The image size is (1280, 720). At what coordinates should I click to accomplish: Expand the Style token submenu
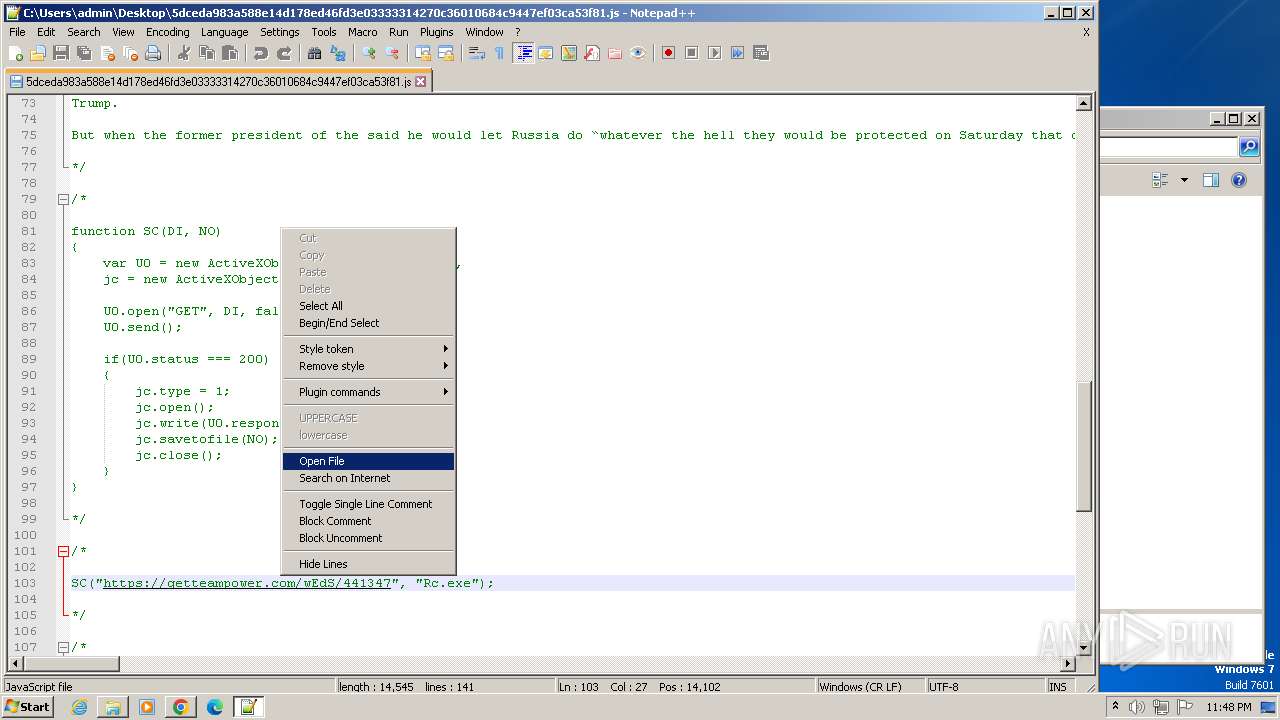pyautogui.click(x=369, y=349)
